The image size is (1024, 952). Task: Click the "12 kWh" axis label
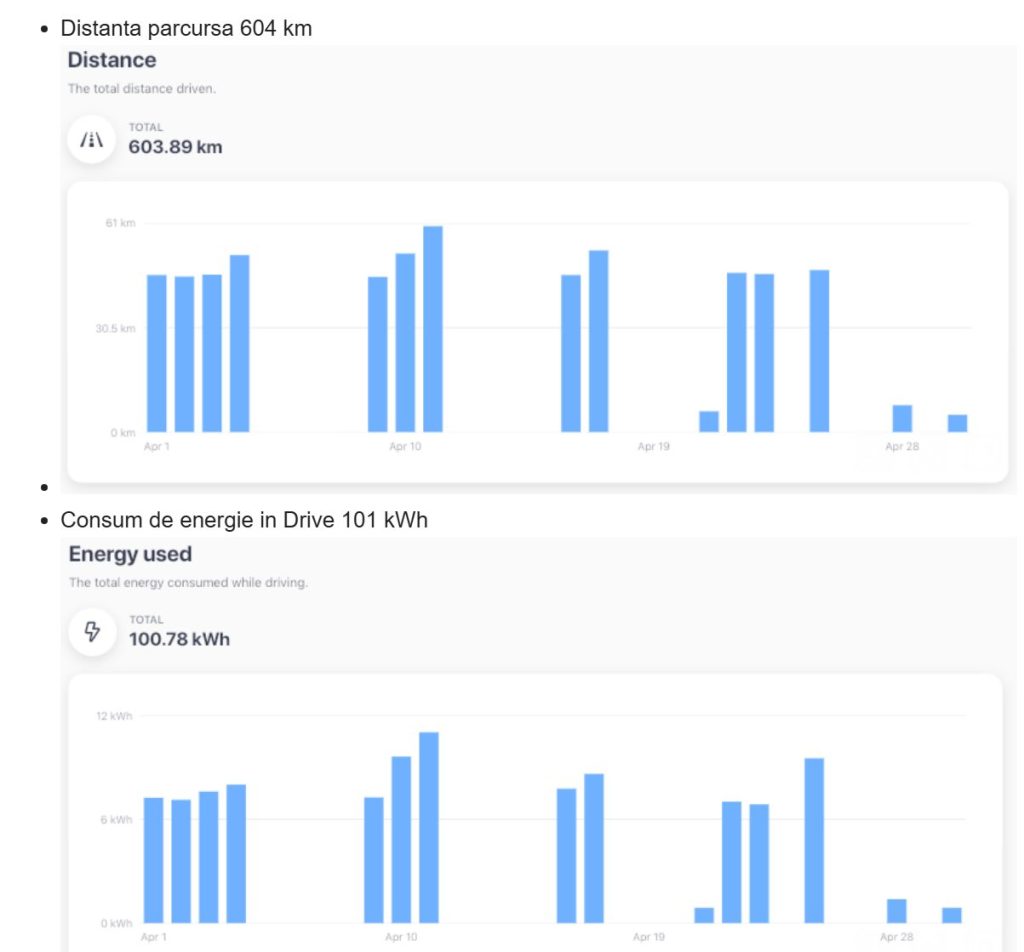tap(115, 716)
